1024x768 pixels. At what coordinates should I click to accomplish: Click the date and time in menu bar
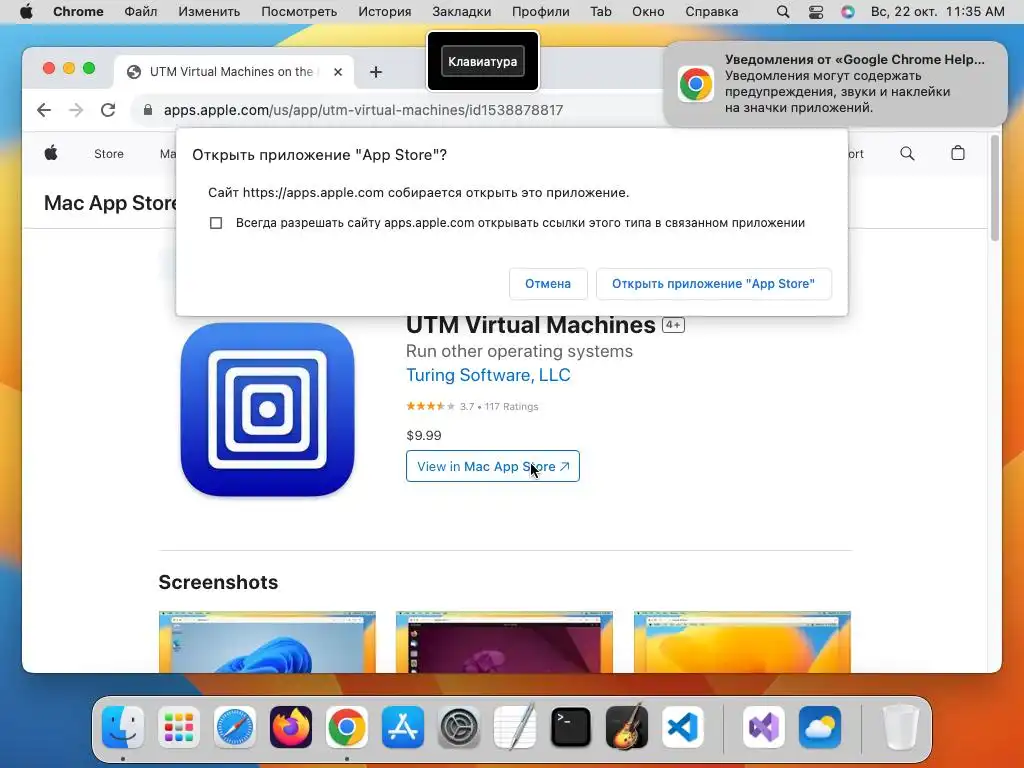tap(937, 12)
